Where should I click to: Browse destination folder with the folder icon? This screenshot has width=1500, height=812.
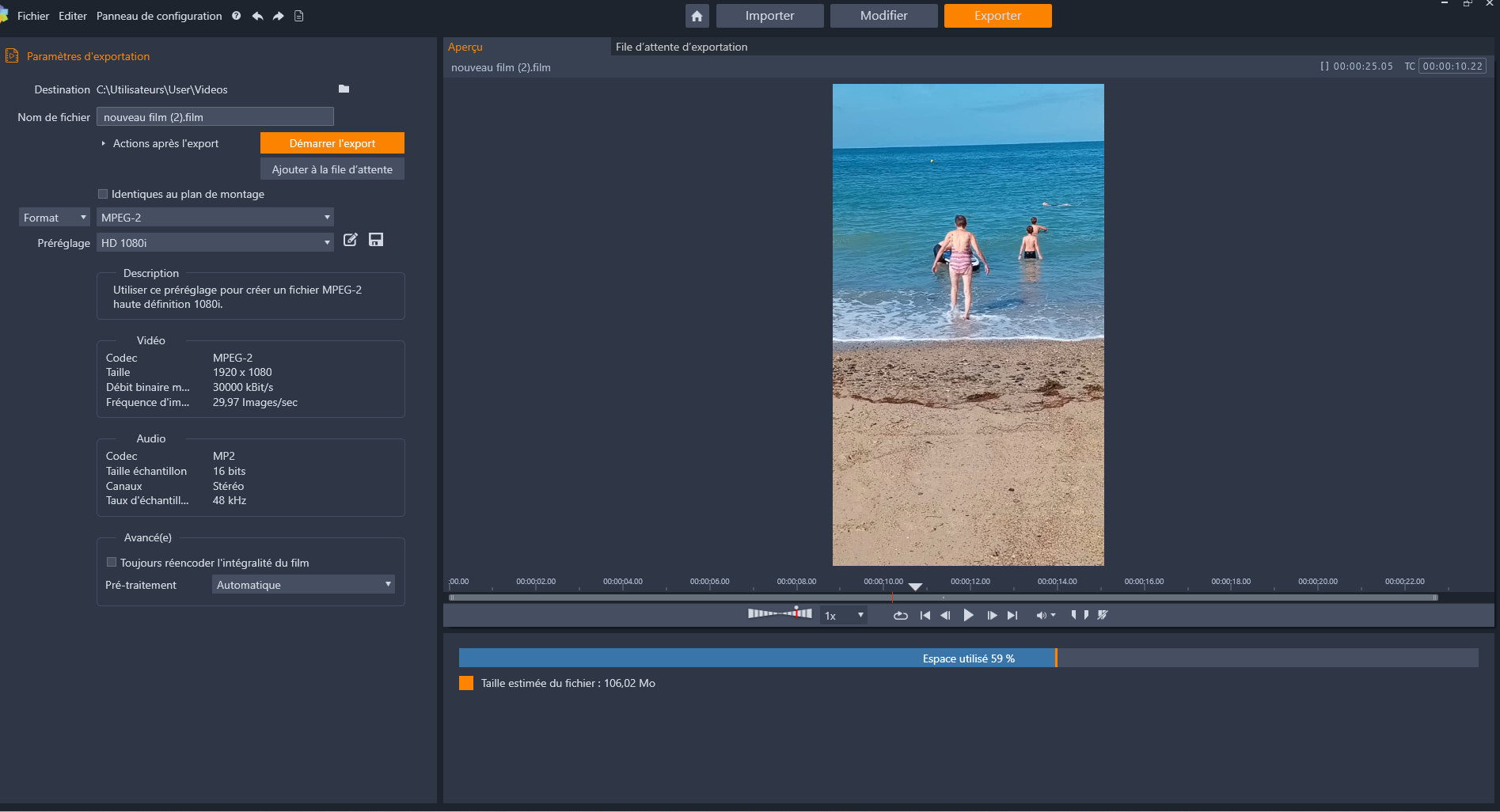(344, 89)
